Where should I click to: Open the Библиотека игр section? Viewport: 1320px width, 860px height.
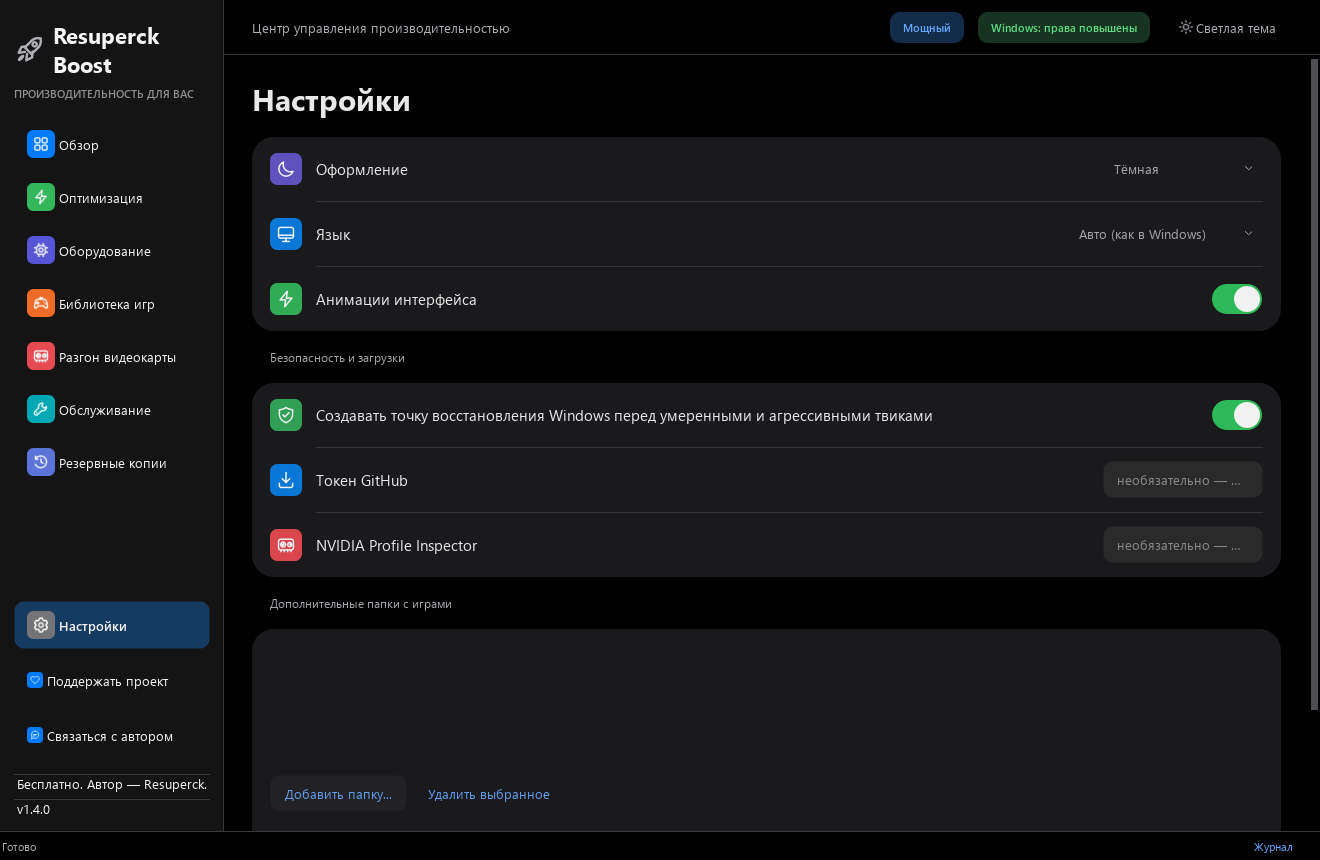click(x=112, y=304)
